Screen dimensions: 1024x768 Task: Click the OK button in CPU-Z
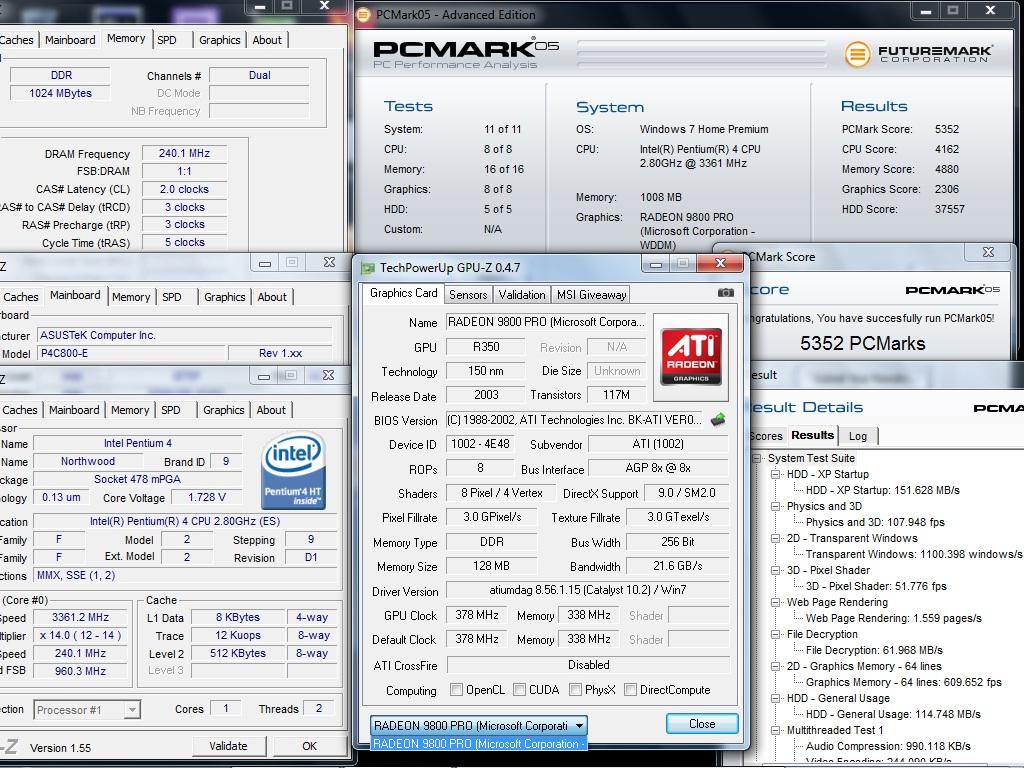tap(310, 746)
